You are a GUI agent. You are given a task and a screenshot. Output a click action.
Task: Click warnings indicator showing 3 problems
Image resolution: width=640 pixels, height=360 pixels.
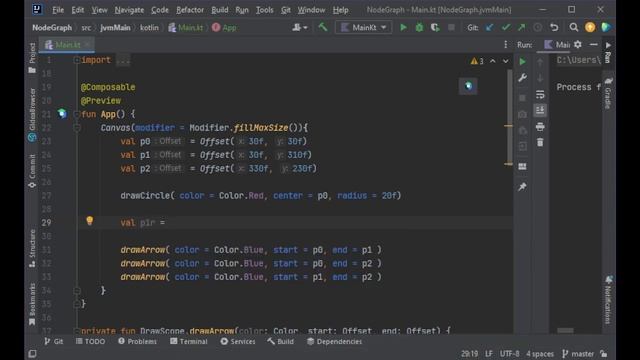coord(477,61)
